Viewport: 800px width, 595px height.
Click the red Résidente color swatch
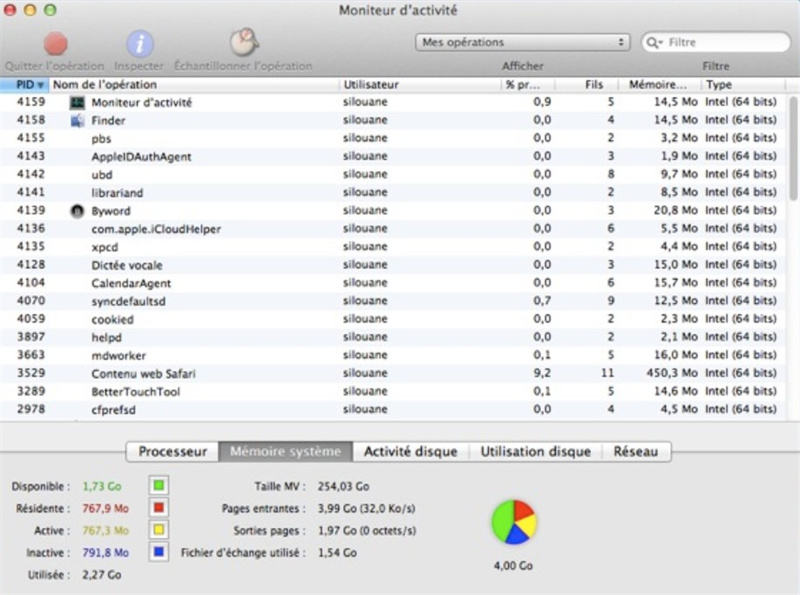click(159, 508)
